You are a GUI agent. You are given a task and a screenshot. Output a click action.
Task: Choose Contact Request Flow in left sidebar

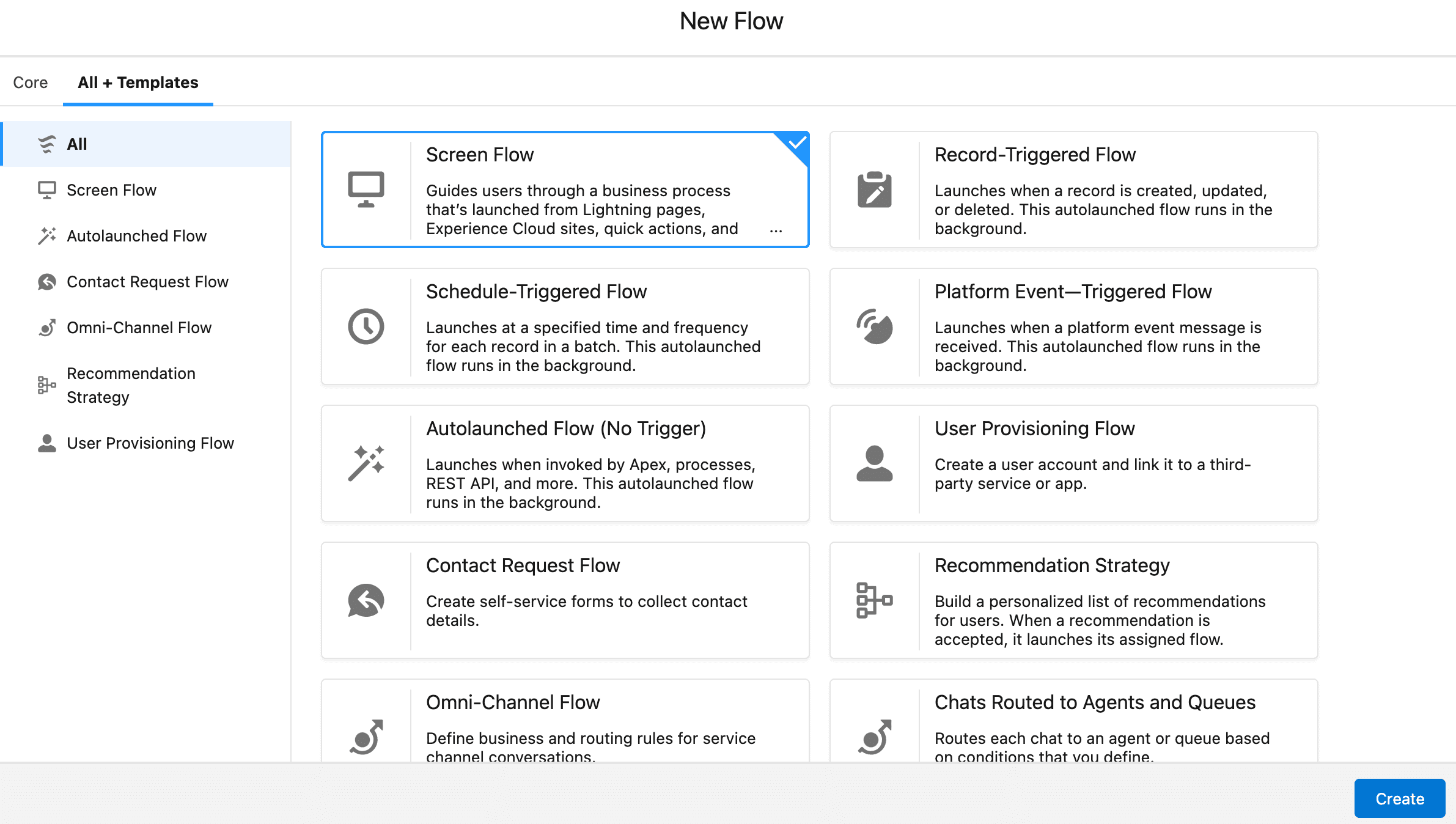pos(147,282)
